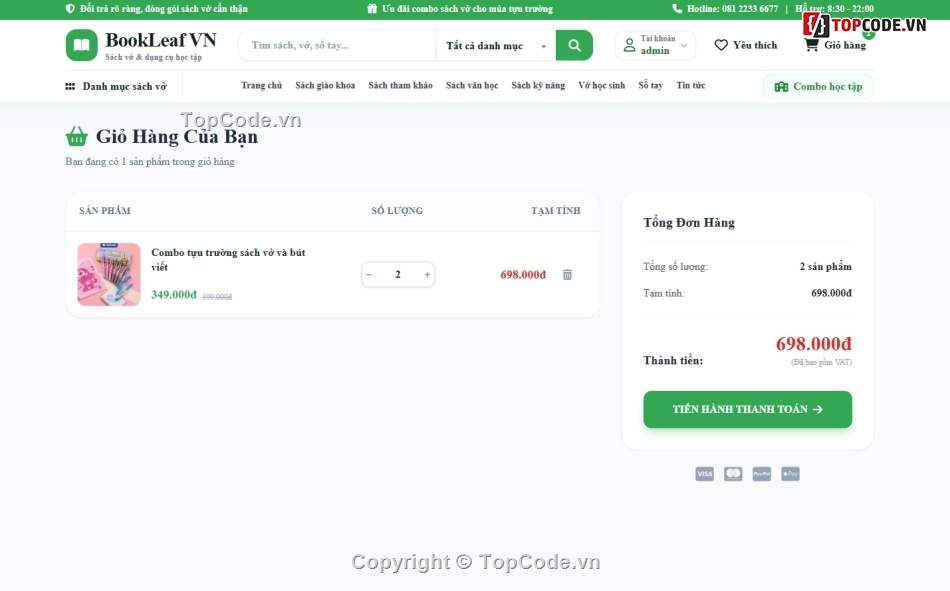950x591 pixels.
Task: Click the TẠM TÍNH column header
Action: (556, 210)
